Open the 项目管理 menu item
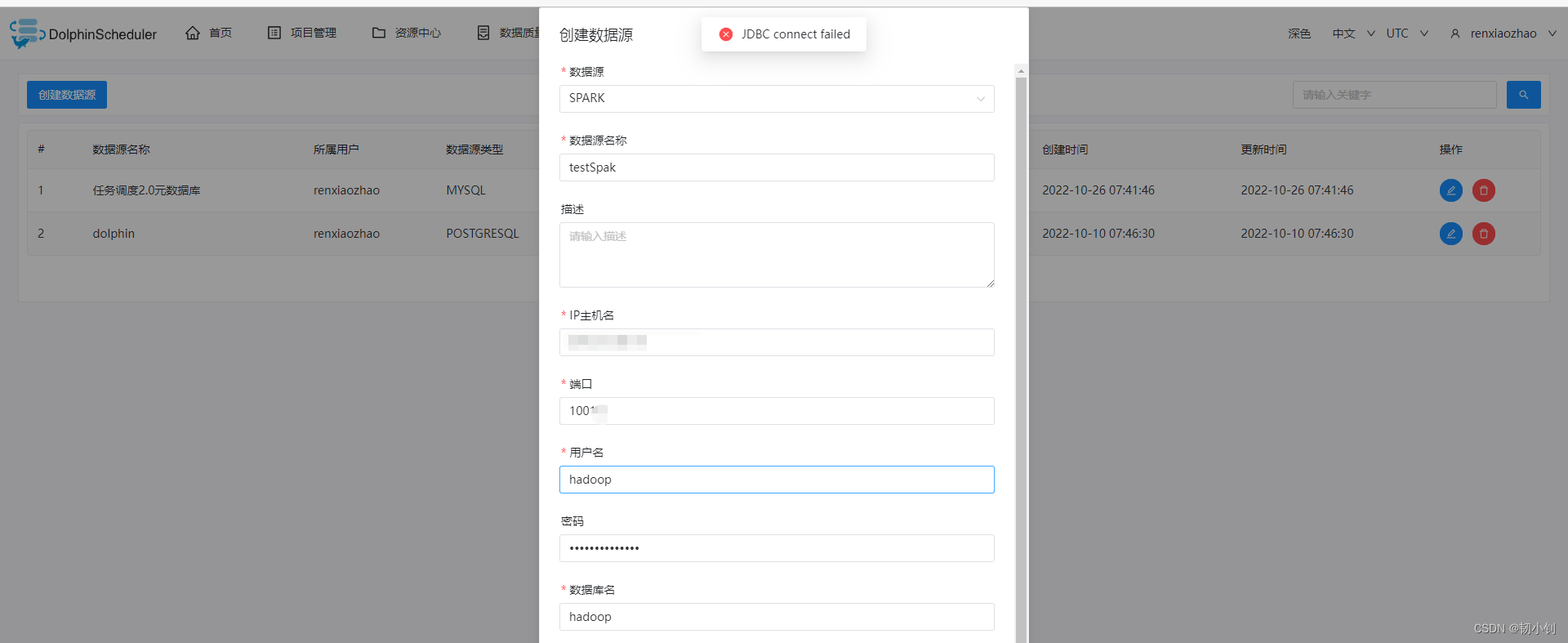 (302, 33)
